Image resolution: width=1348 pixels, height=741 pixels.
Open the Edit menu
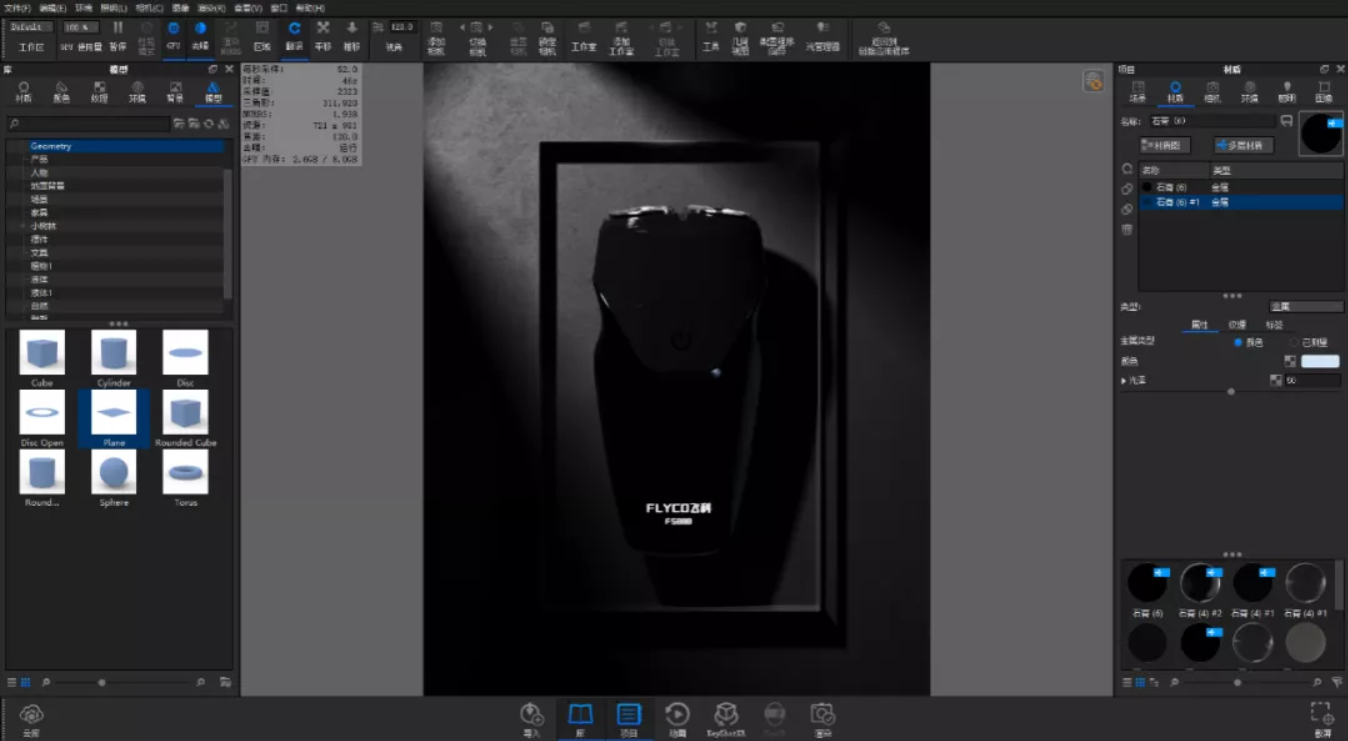click(x=52, y=7)
